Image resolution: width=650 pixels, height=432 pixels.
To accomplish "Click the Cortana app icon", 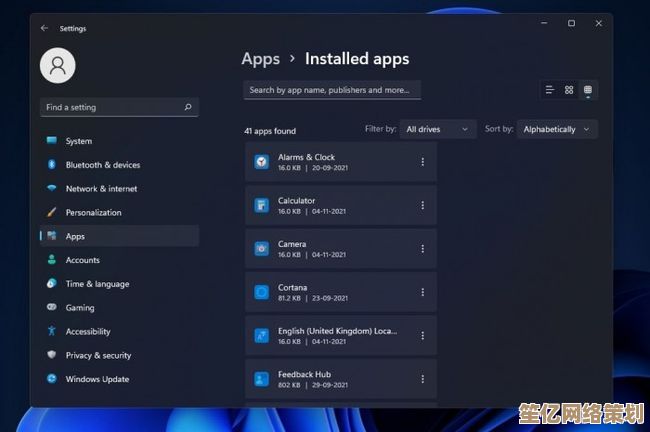I will click(262, 292).
